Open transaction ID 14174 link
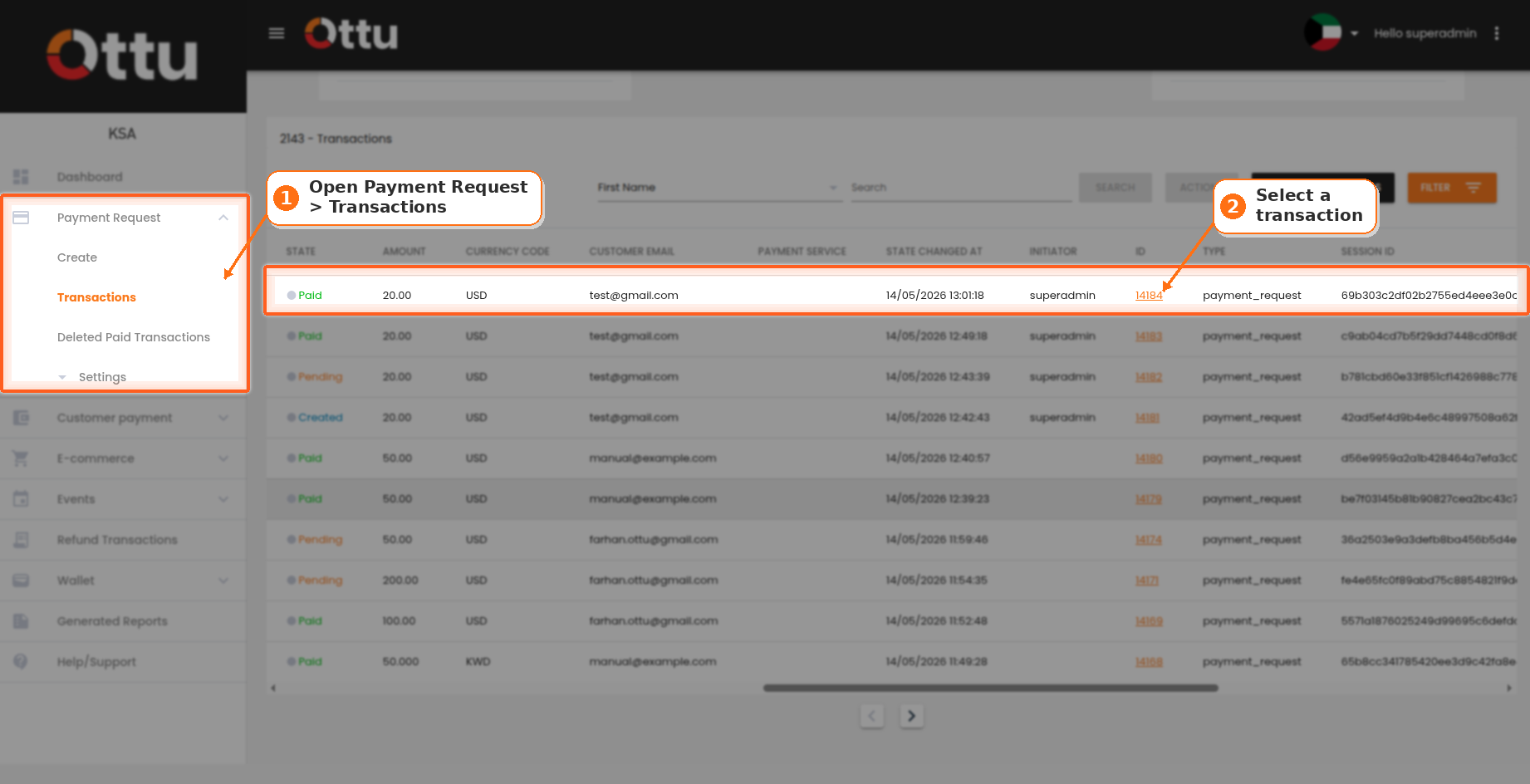 [x=1149, y=540]
